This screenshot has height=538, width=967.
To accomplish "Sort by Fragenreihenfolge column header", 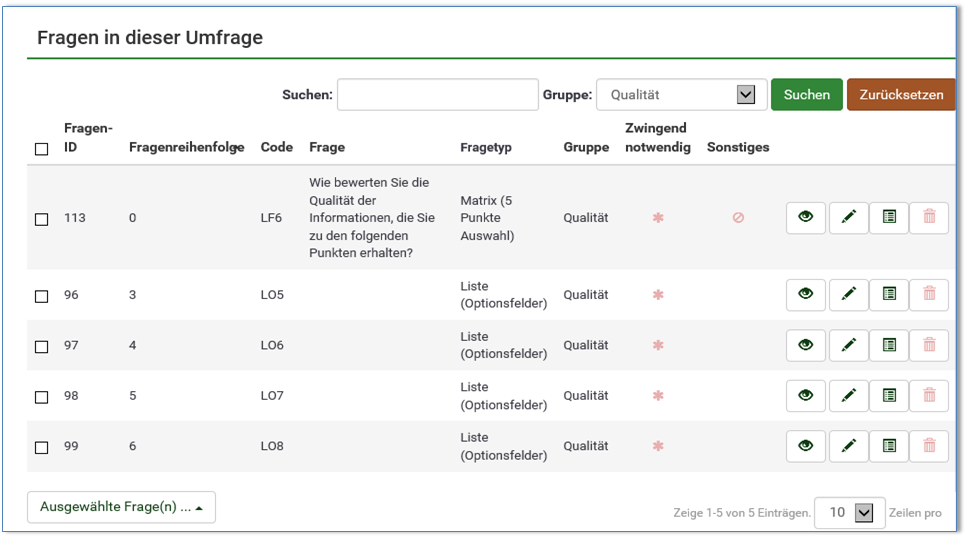I will [x=186, y=147].
